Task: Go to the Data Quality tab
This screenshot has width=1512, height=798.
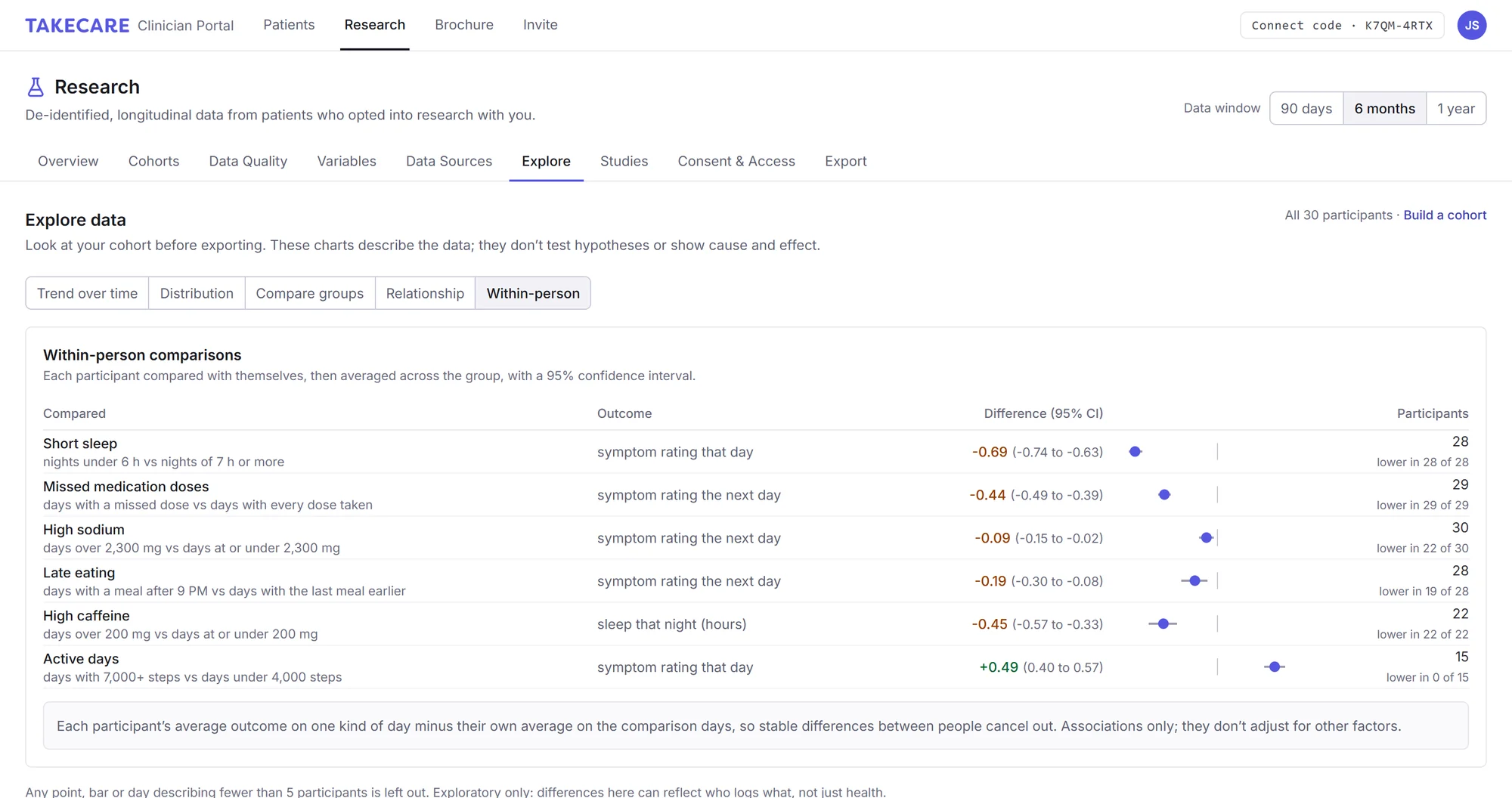Action: pyautogui.click(x=248, y=161)
